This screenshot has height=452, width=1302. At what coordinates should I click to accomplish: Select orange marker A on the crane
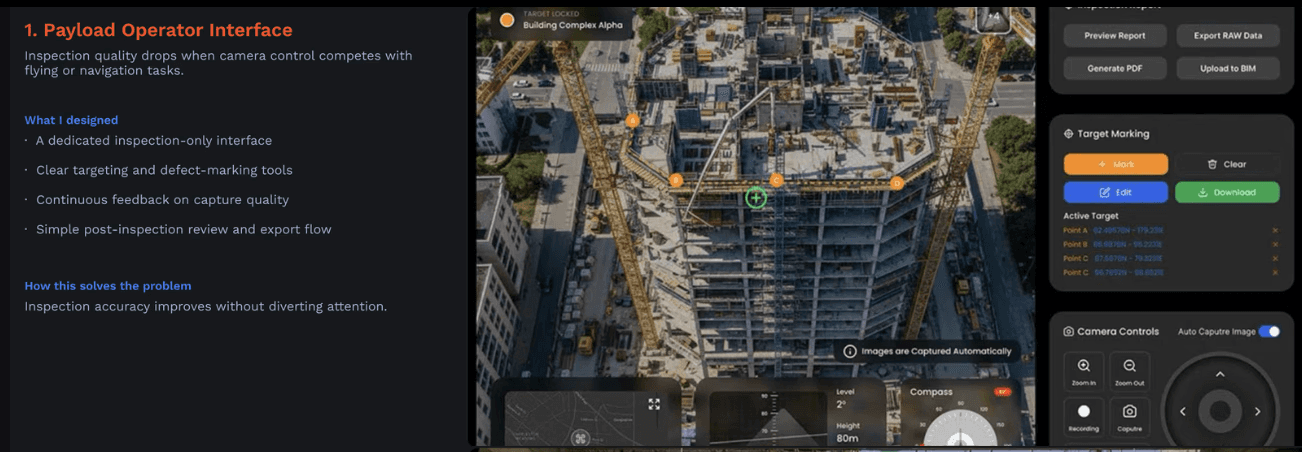[632, 120]
